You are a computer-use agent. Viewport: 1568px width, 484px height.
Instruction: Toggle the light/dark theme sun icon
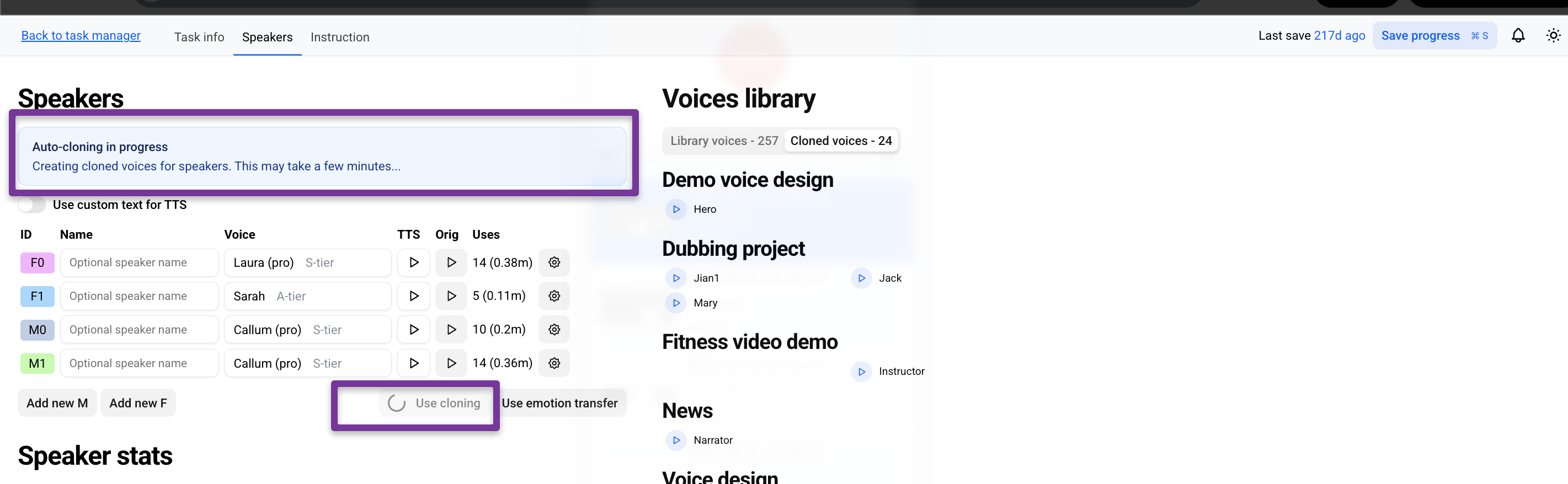1553,36
